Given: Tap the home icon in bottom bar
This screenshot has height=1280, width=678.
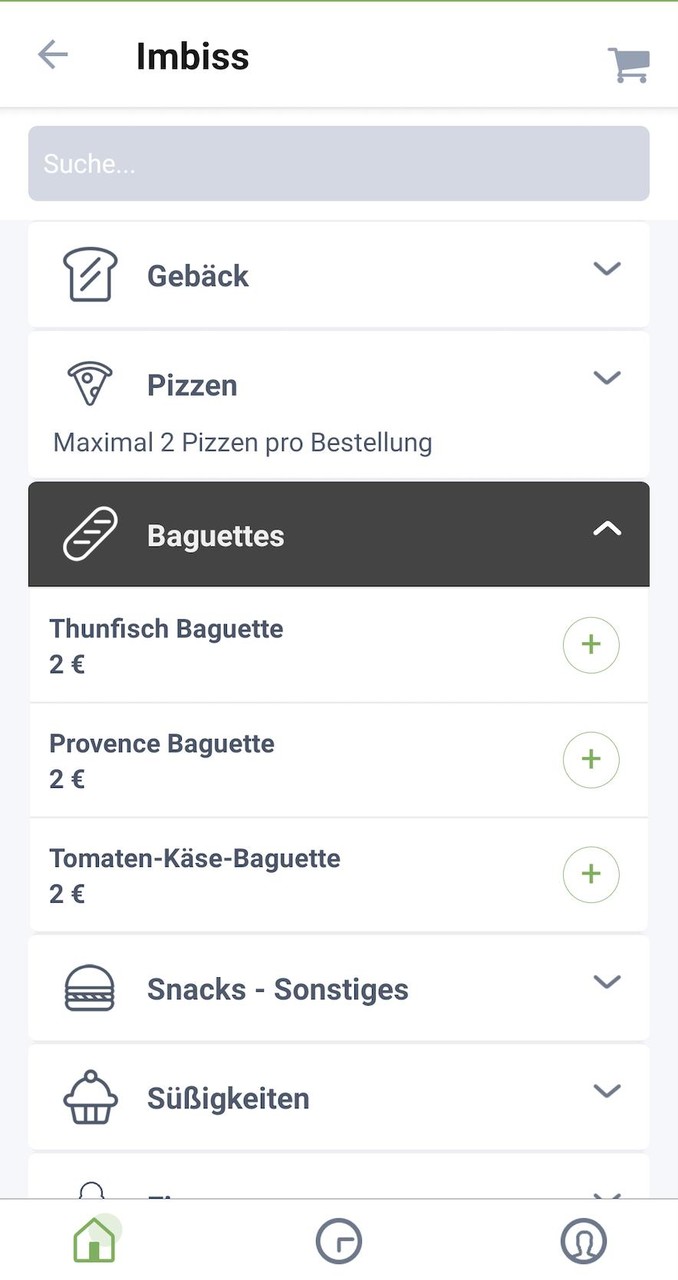Looking at the screenshot, I should coord(94,1242).
